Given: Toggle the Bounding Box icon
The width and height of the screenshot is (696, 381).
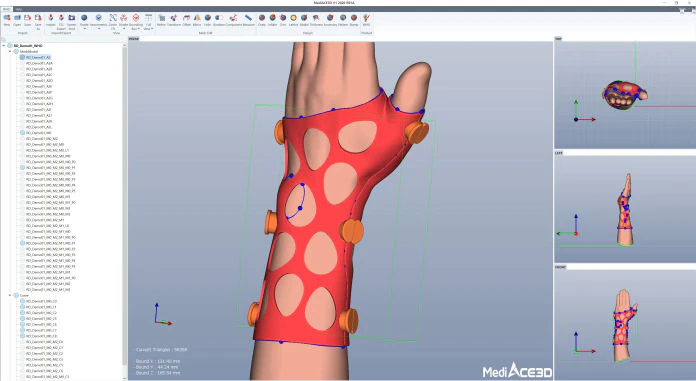Looking at the screenshot, I should point(136,18).
